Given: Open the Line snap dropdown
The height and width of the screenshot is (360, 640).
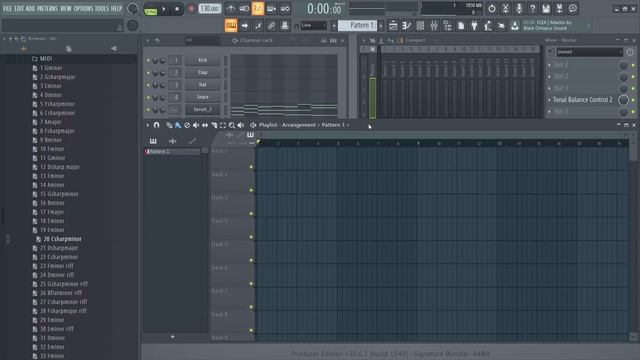Looking at the screenshot, I should pos(313,26).
